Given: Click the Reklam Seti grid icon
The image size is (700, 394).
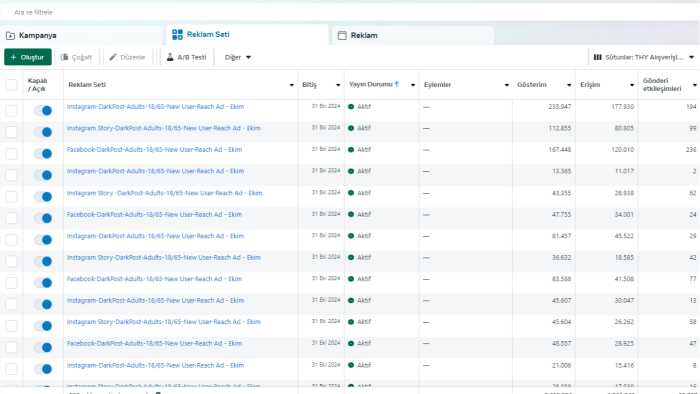Looking at the screenshot, I should click(177, 35).
